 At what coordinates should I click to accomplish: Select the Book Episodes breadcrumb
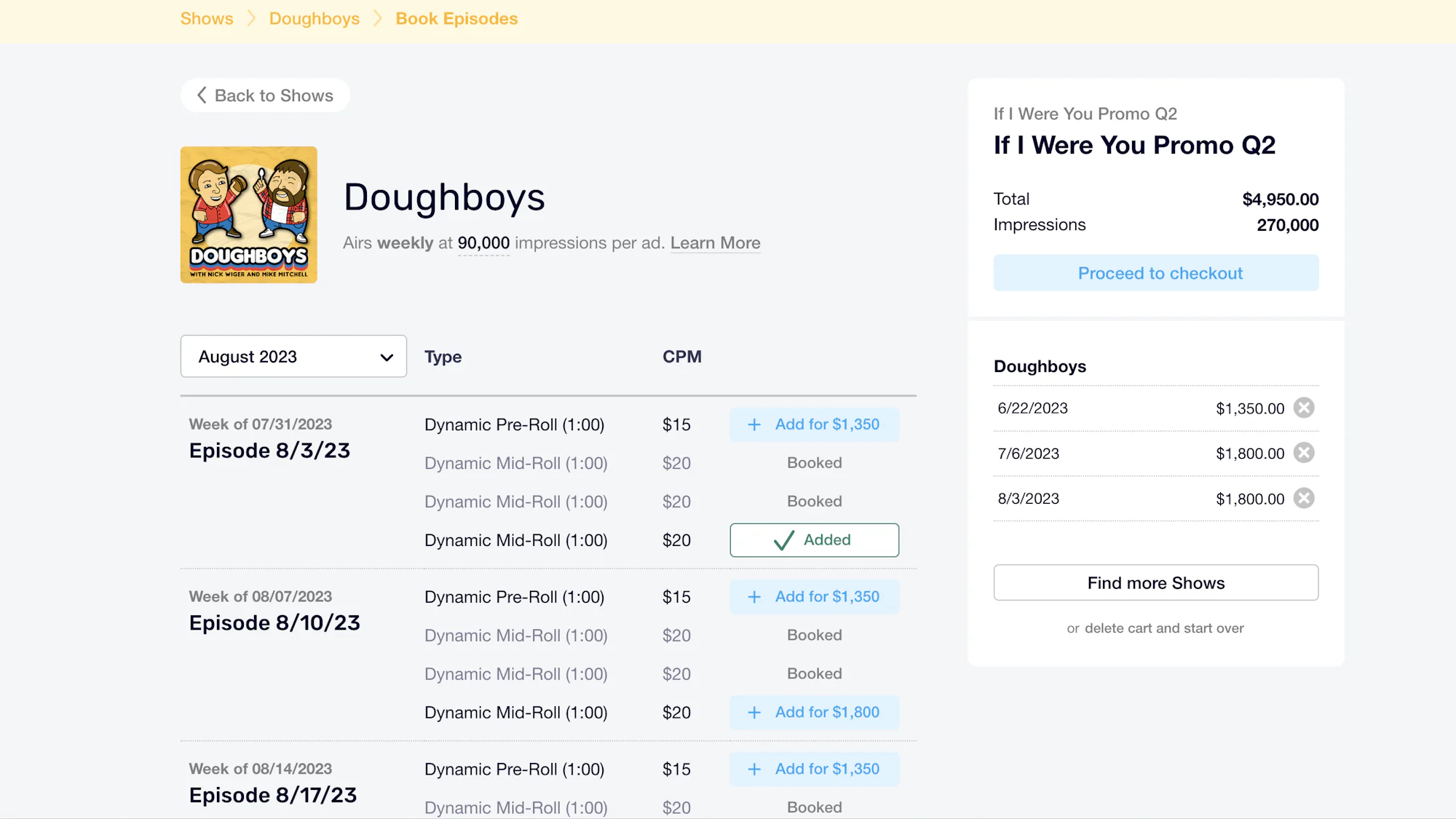(x=456, y=19)
